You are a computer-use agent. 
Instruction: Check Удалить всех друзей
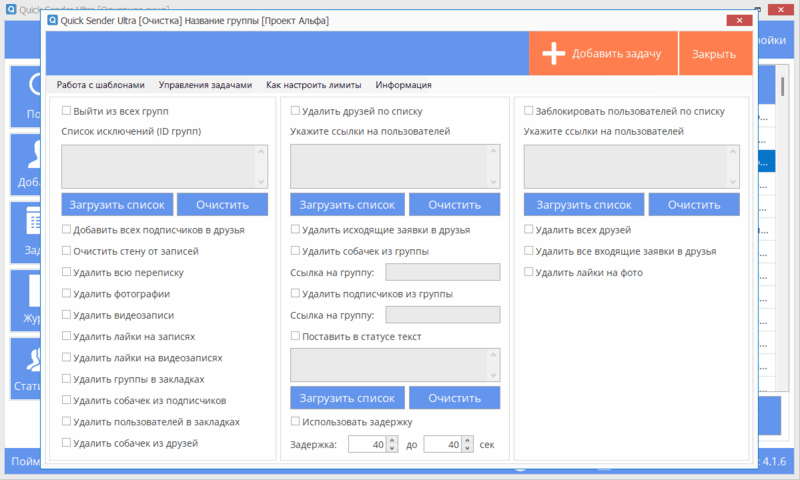(529, 230)
